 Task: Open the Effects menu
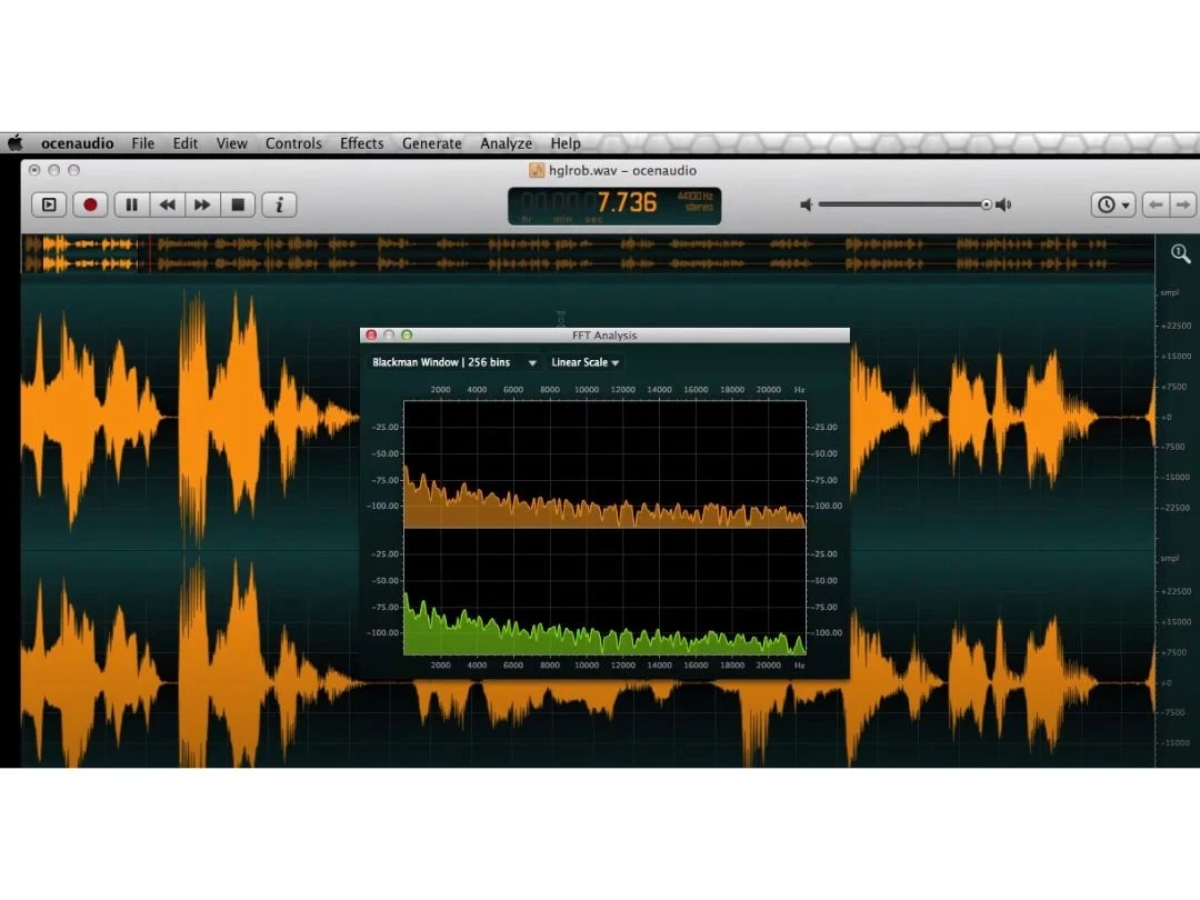(x=361, y=143)
